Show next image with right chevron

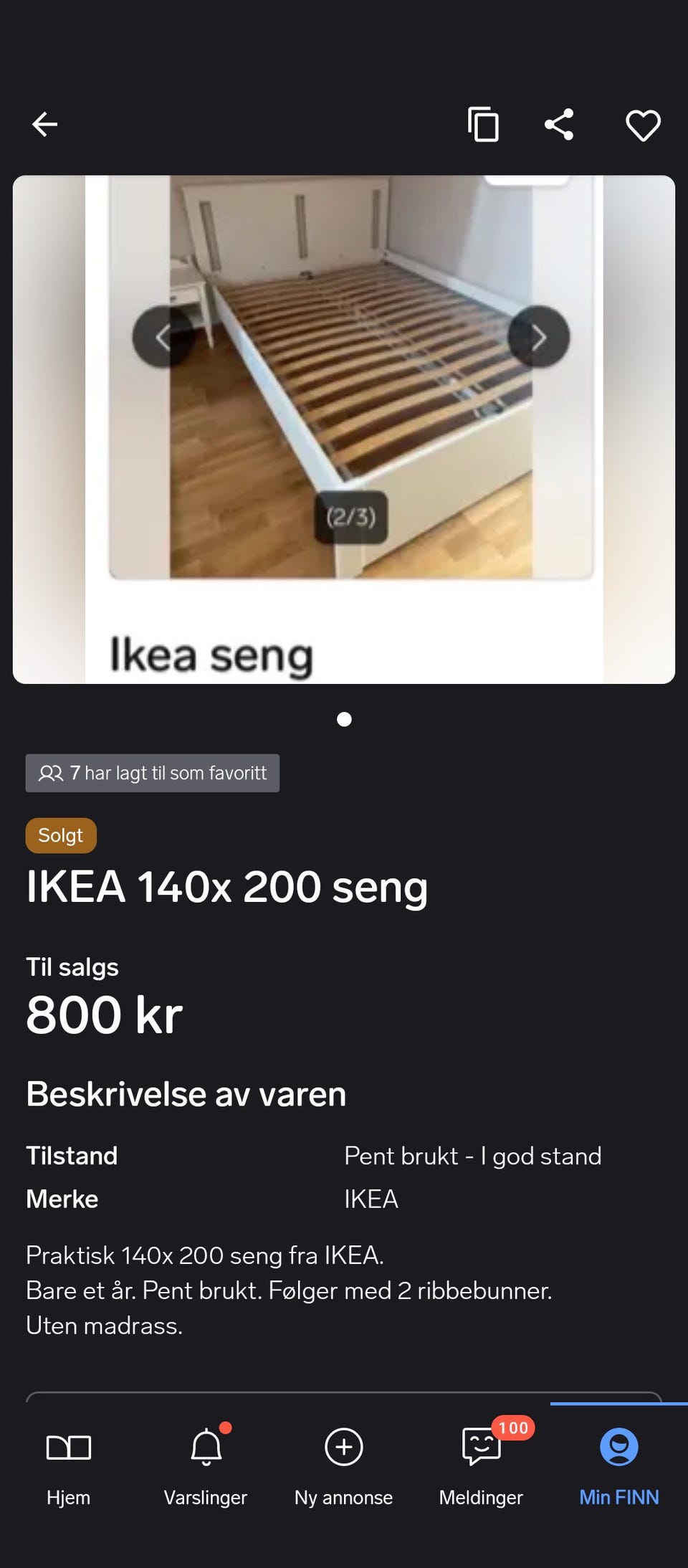[538, 337]
